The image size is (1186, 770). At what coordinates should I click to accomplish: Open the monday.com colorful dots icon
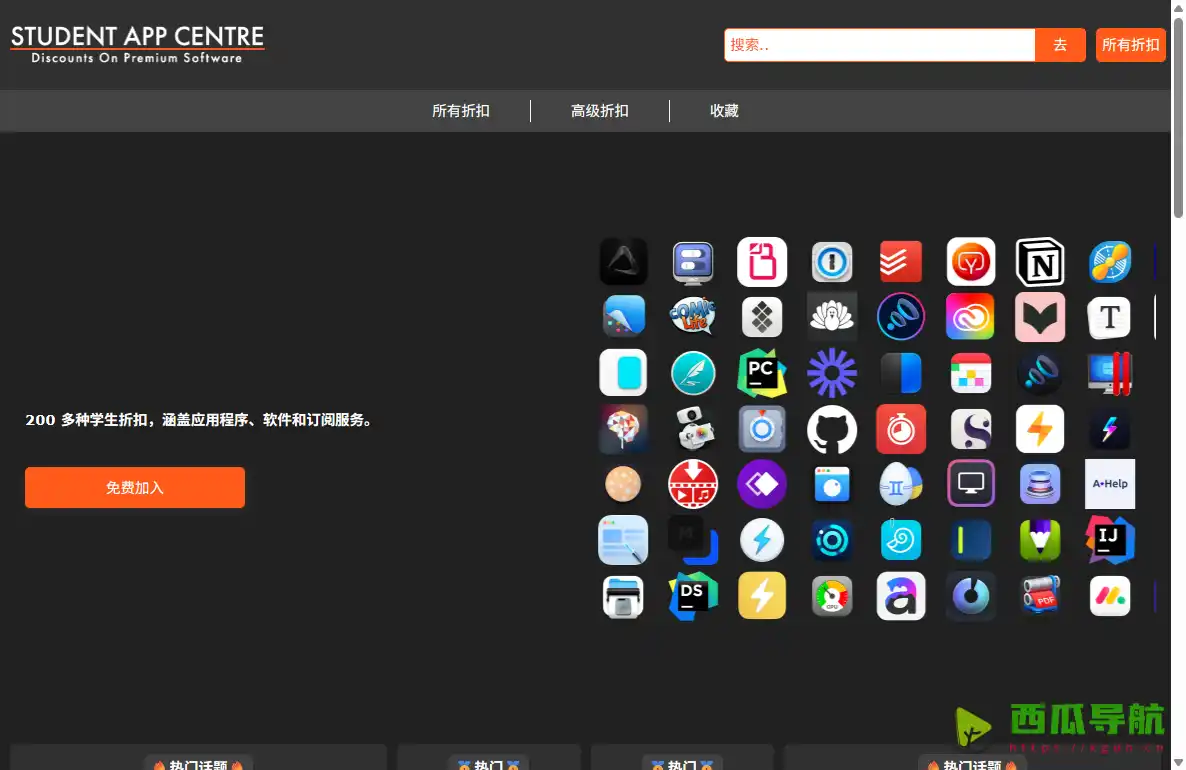[x=1110, y=596]
